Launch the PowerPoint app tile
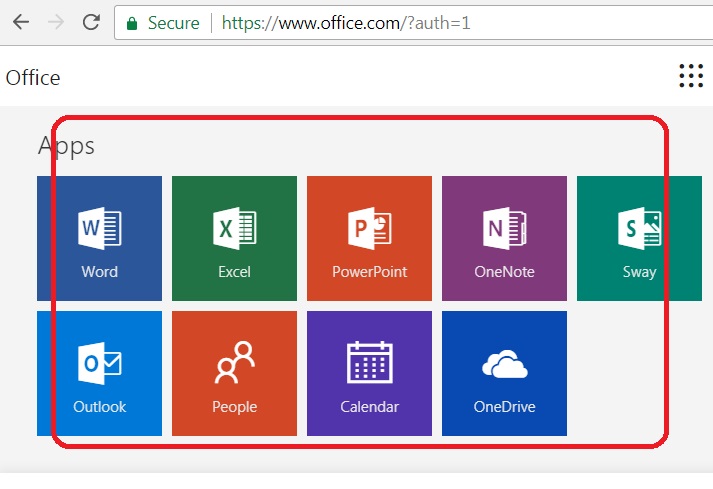Screen dimensions: 713x489 369,238
